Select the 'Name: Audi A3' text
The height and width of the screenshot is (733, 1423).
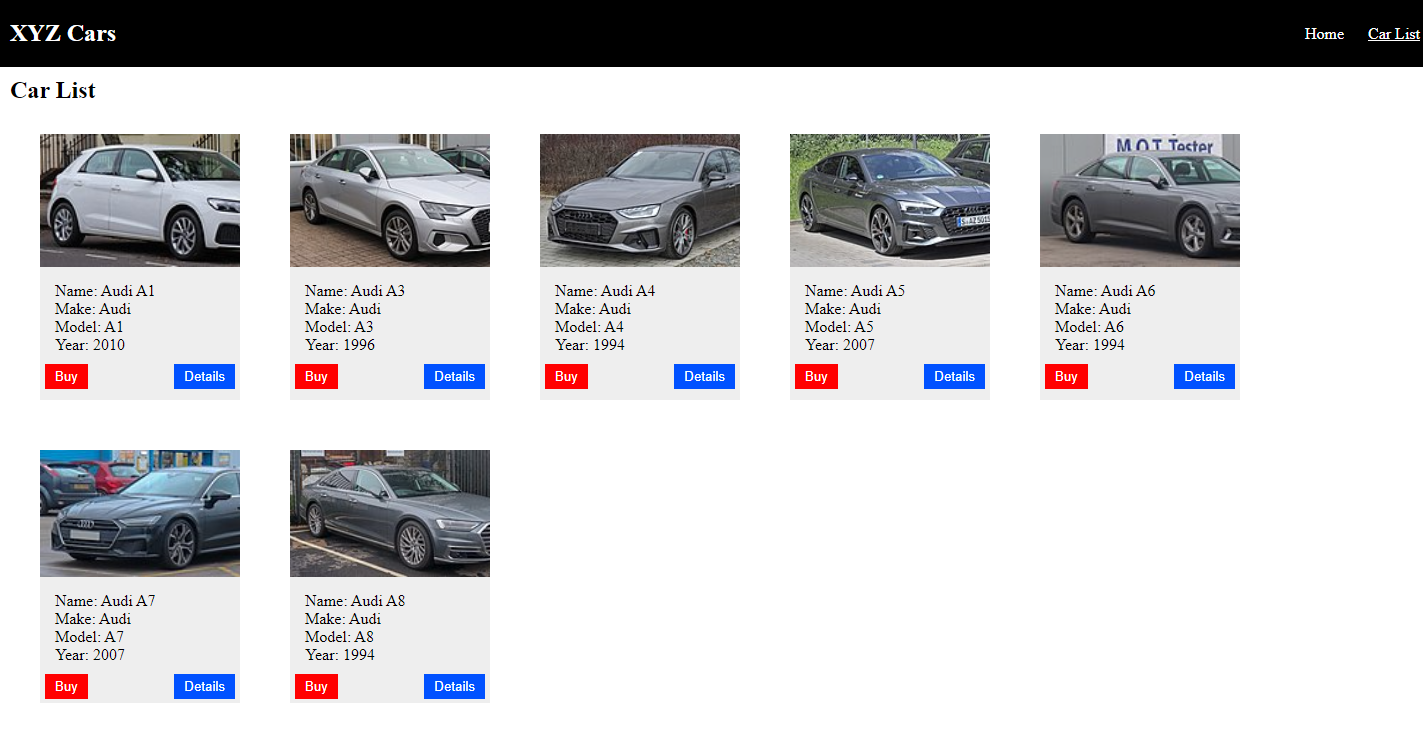[355, 291]
